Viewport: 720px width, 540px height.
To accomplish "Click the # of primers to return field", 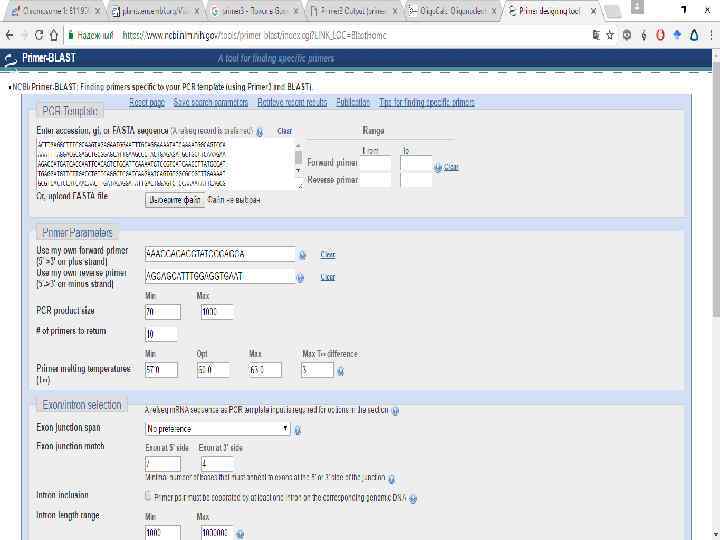I will pyautogui.click(x=162, y=334).
